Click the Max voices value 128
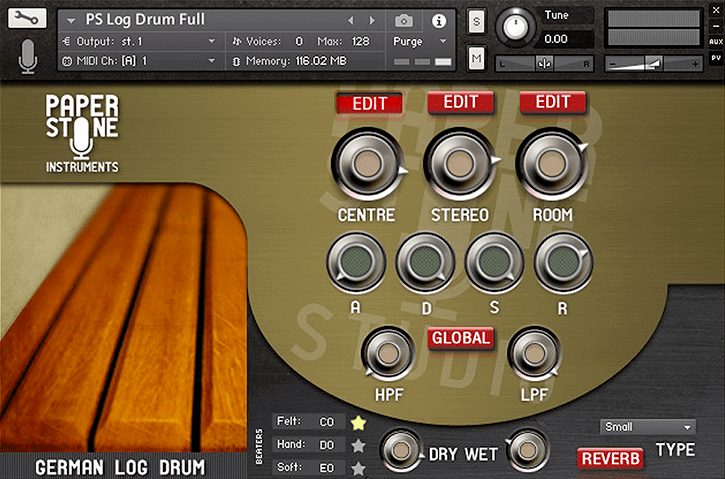This screenshot has height=479, width=725. (x=361, y=42)
